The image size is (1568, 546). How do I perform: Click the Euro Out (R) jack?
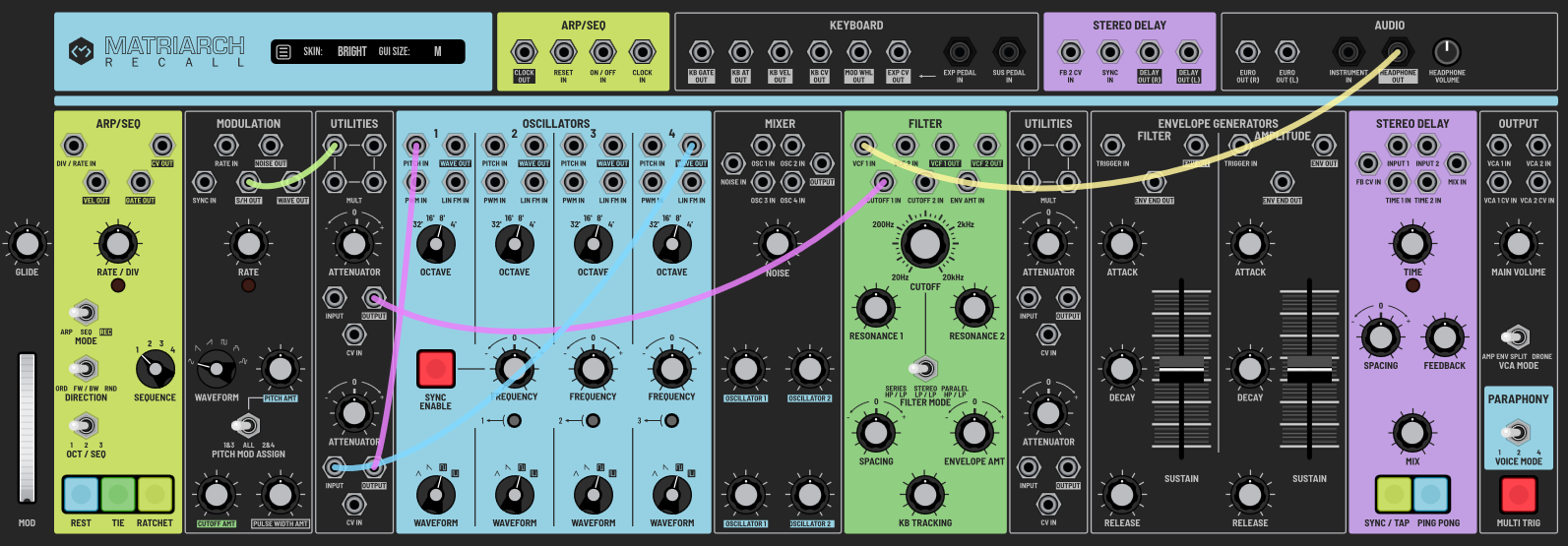[1247, 51]
